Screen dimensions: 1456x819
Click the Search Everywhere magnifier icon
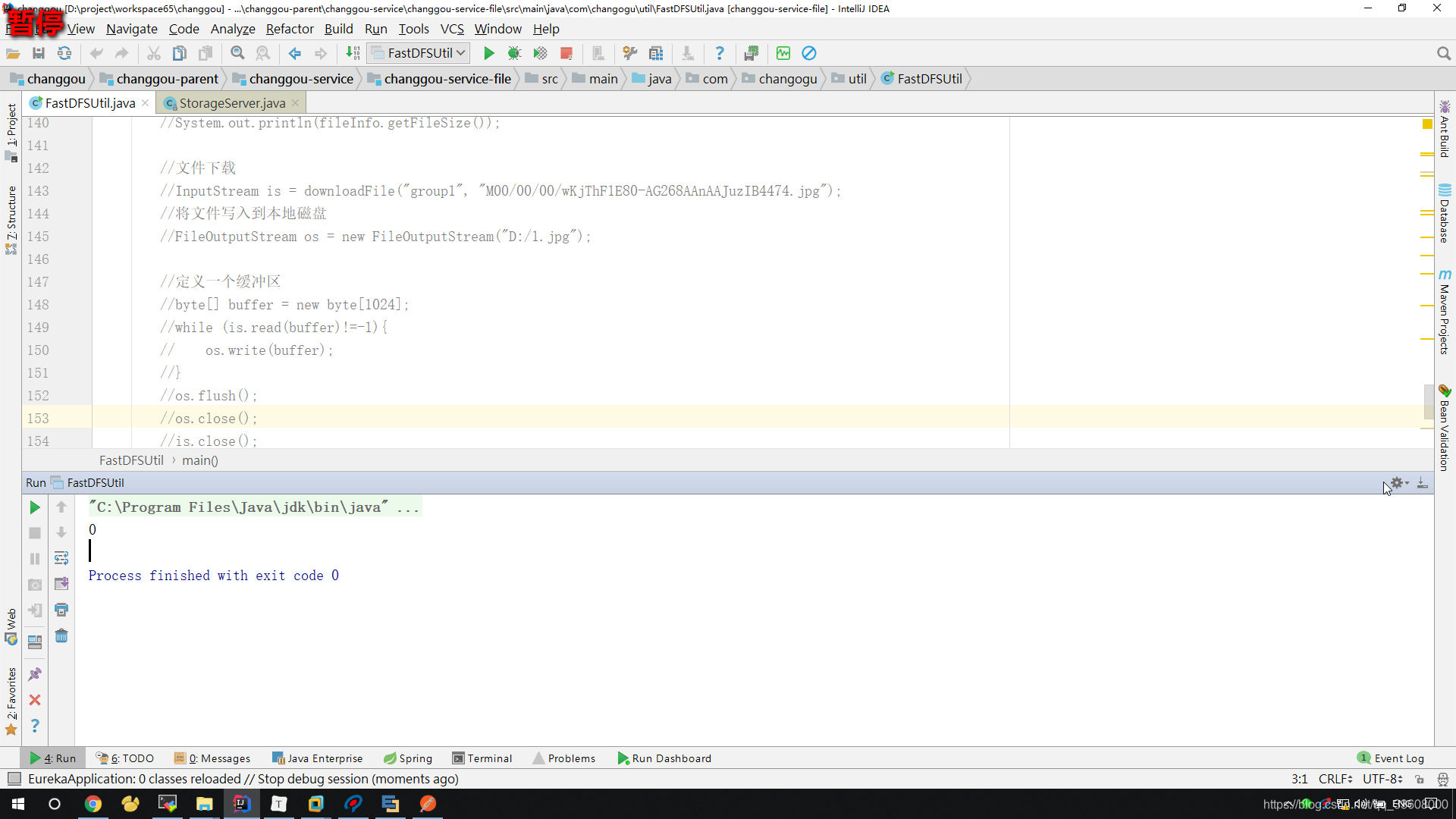[x=1443, y=53]
